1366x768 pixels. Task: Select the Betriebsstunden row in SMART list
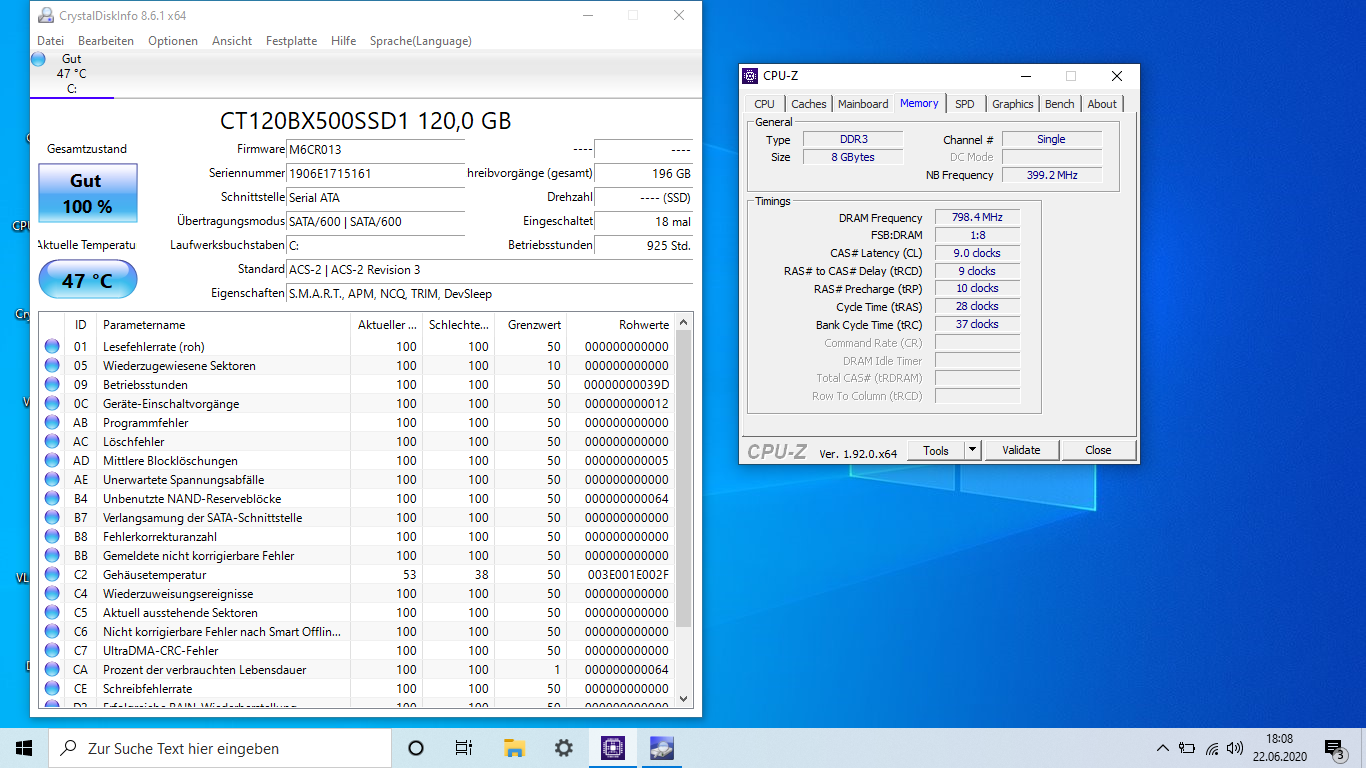tap(355, 384)
